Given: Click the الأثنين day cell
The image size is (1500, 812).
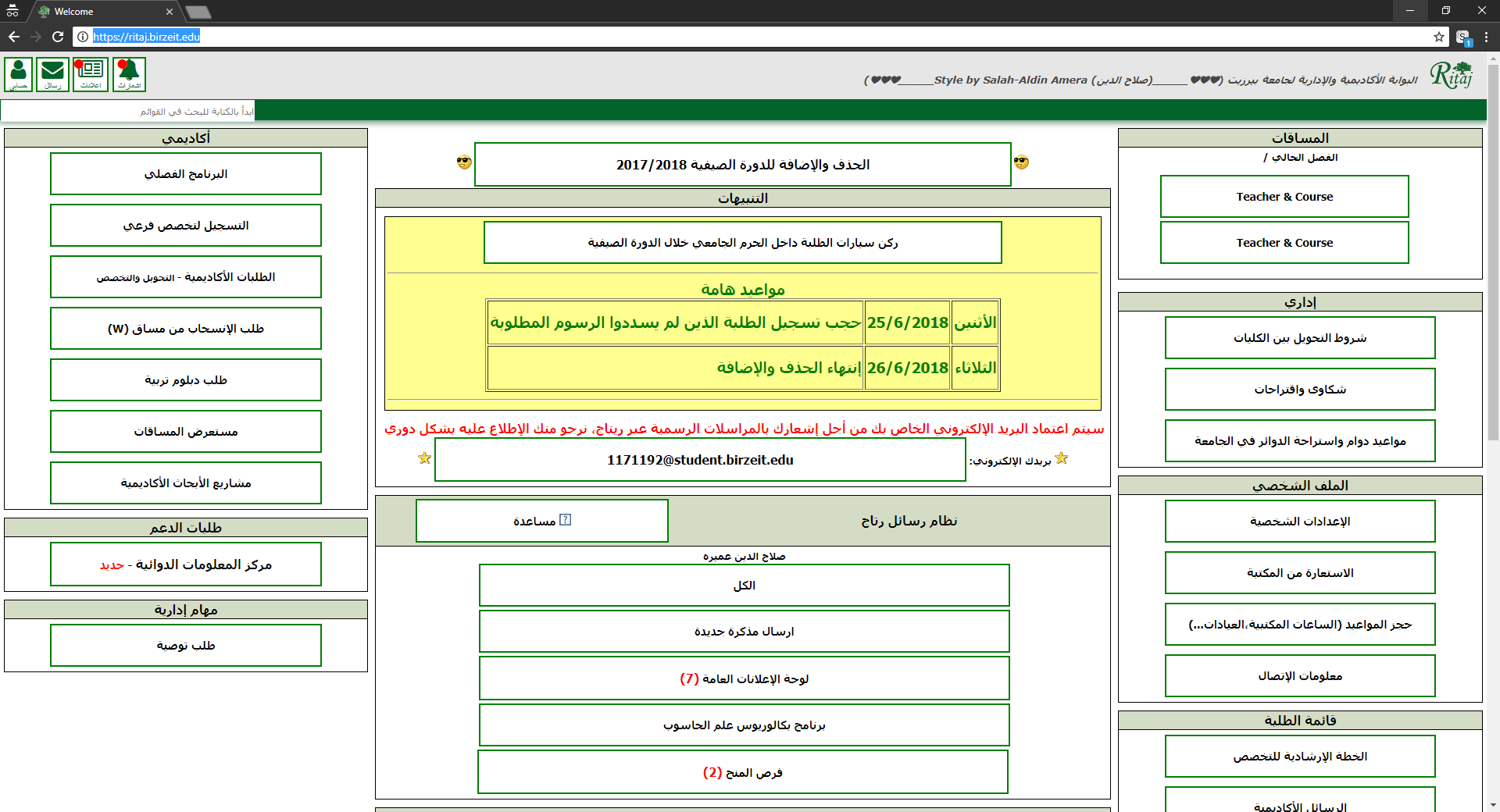Looking at the screenshot, I should (x=975, y=322).
